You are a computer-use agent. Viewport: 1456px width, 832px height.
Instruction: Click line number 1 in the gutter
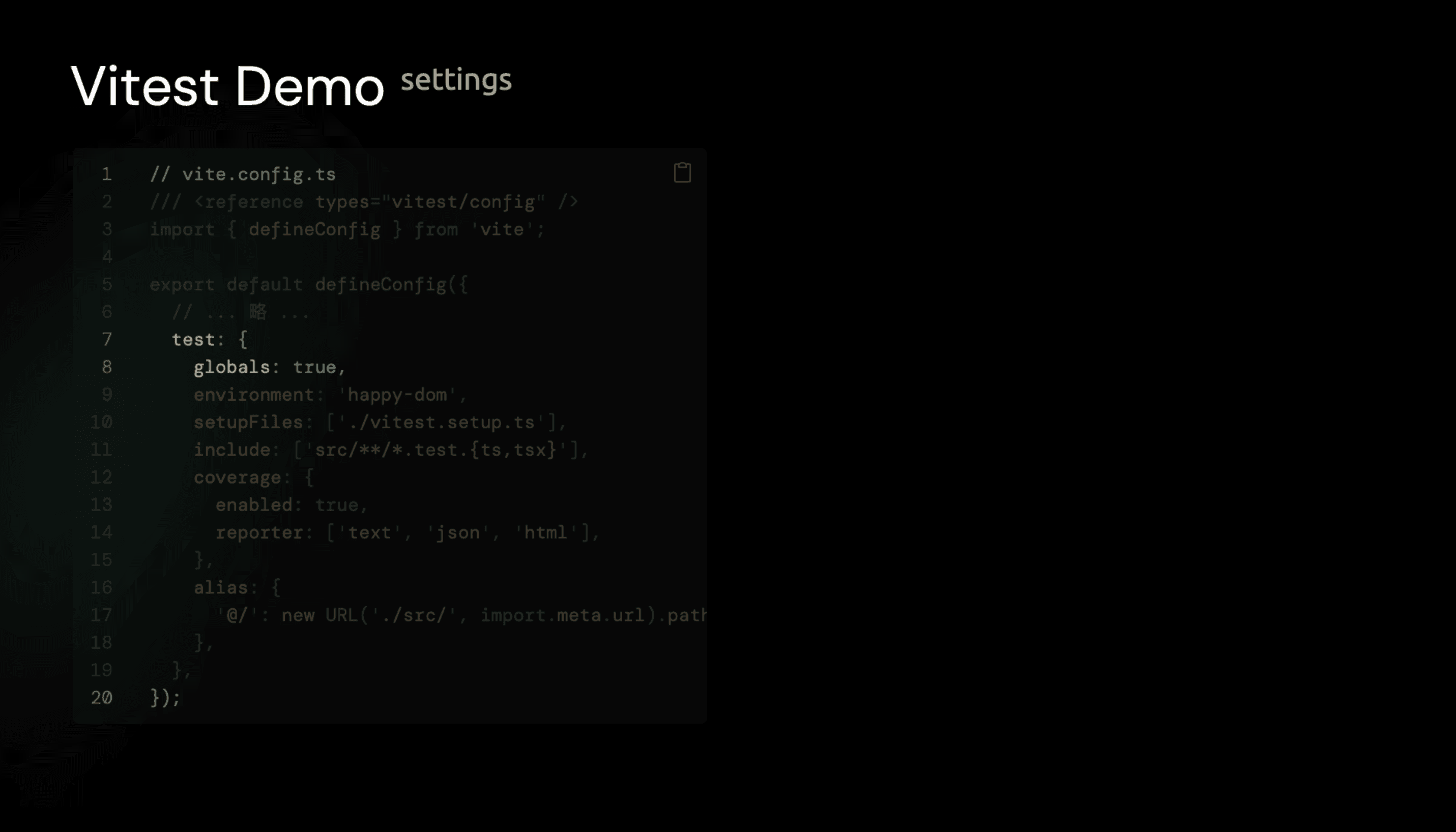[x=106, y=174]
